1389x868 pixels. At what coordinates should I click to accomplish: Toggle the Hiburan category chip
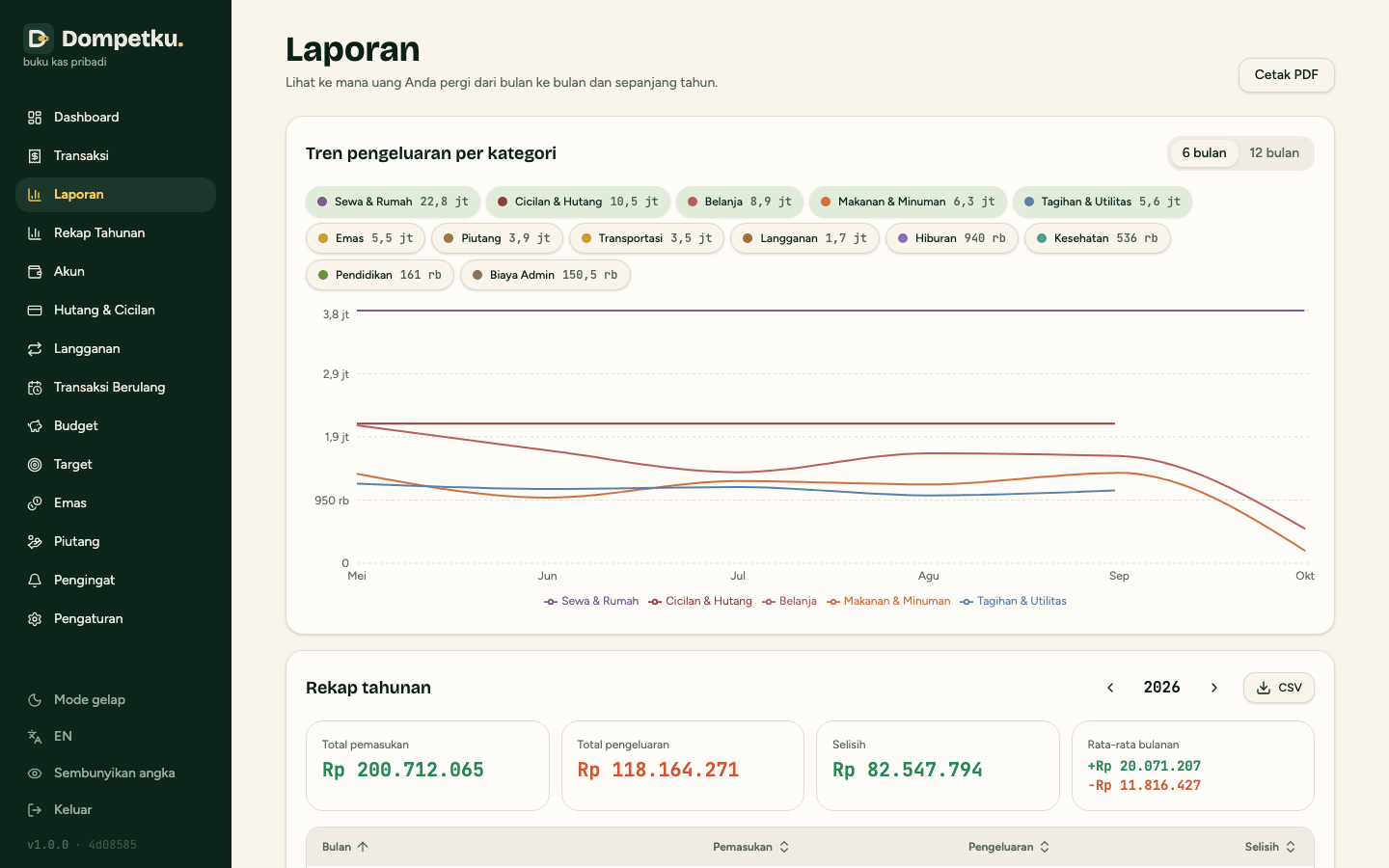(952, 238)
